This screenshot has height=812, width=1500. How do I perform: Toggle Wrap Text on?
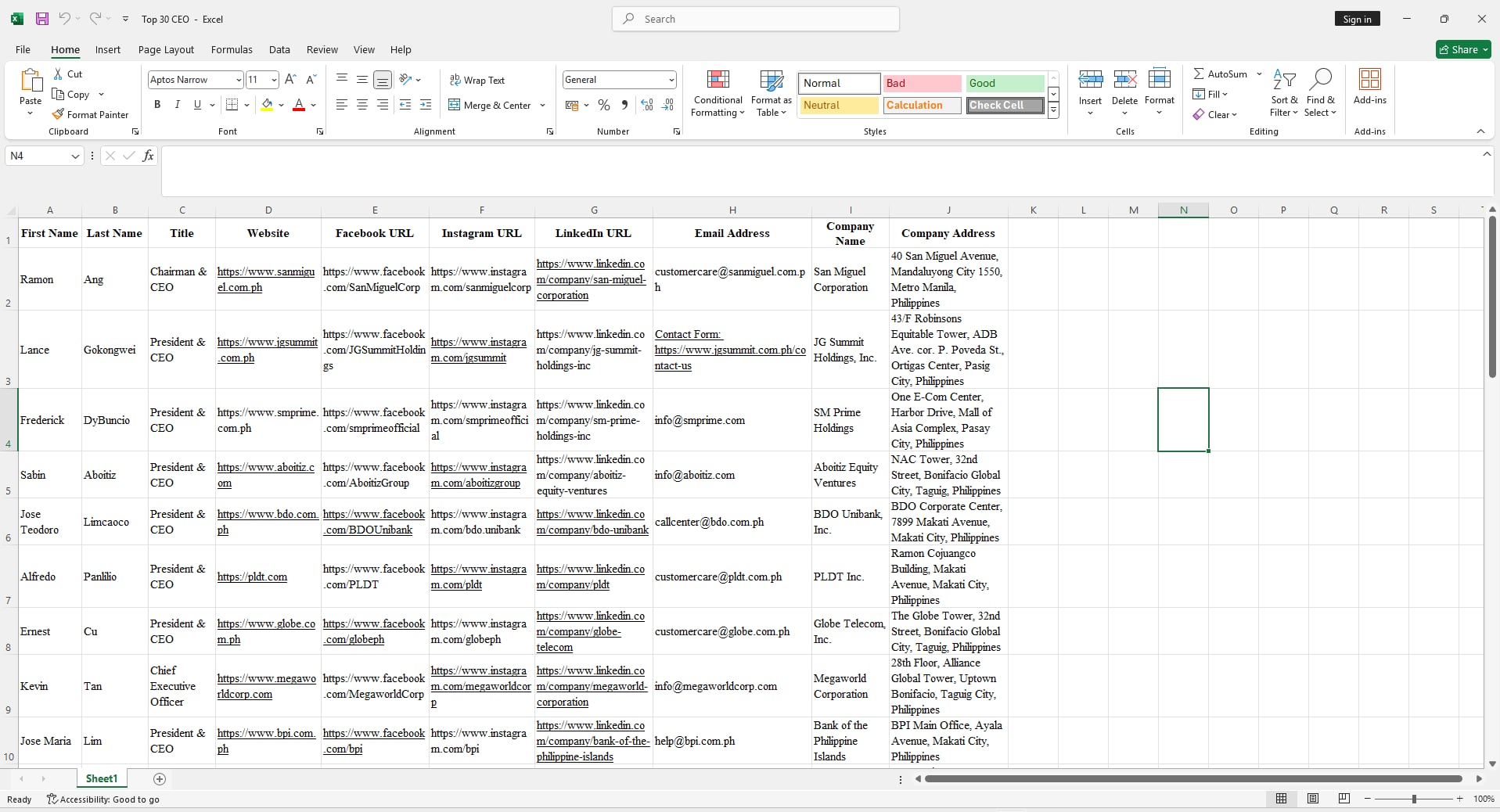(477, 80)
